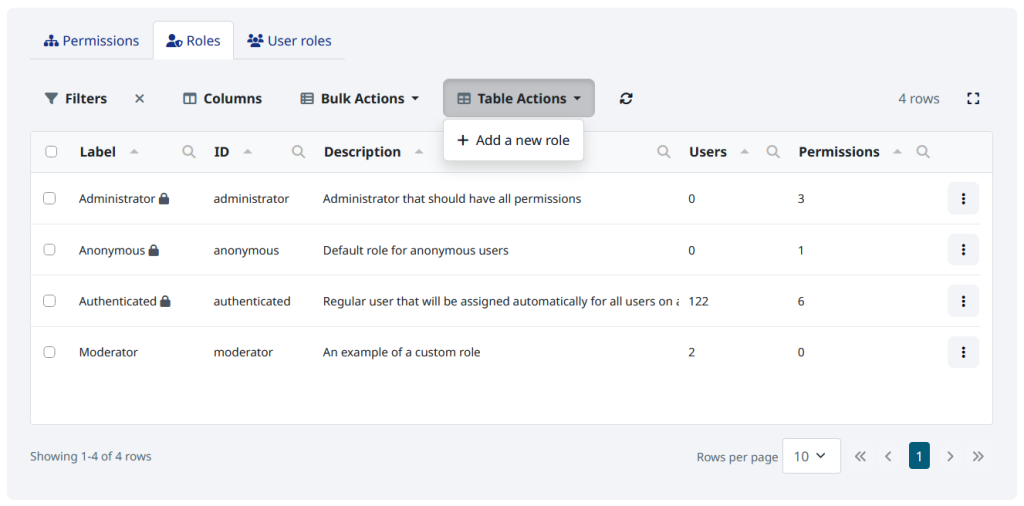Click the Label column header
Viewport: 1024px width, 506px height.
[98, 151]
